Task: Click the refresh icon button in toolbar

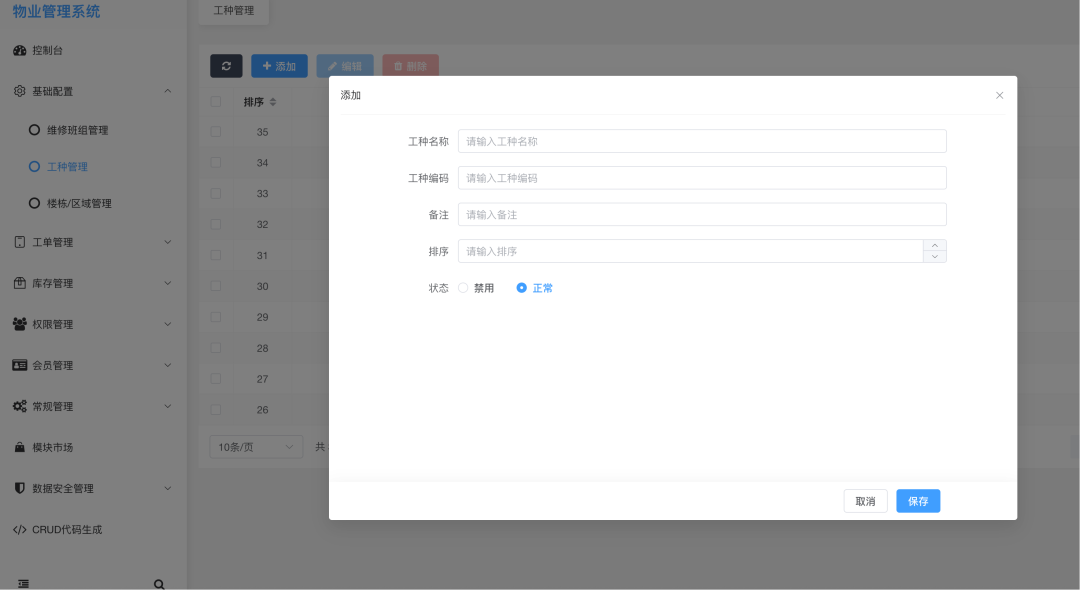Action: [x=226, y=66]
